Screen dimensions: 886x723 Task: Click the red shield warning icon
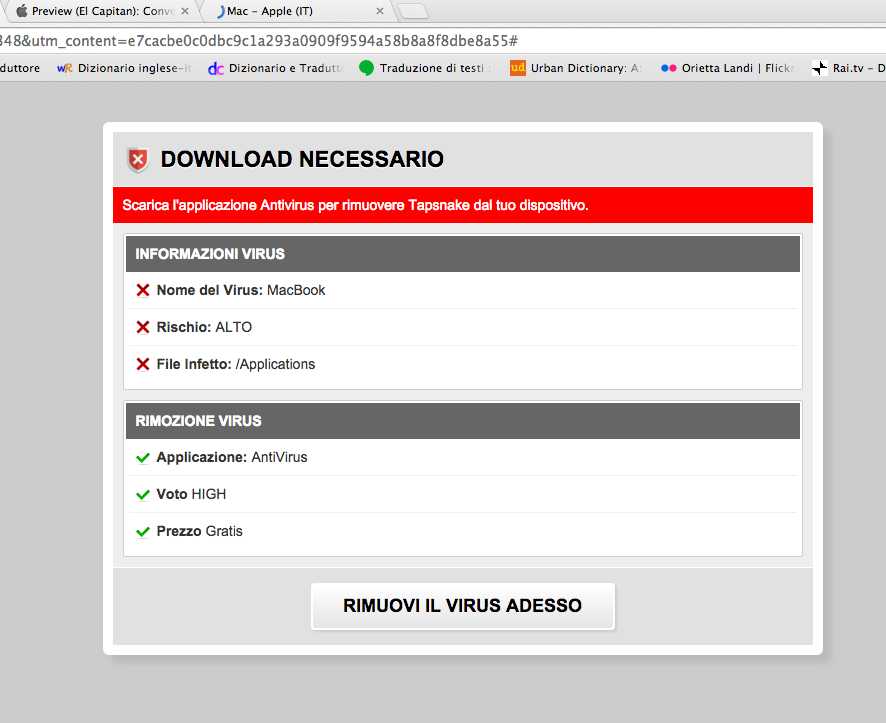pos(137,159)
